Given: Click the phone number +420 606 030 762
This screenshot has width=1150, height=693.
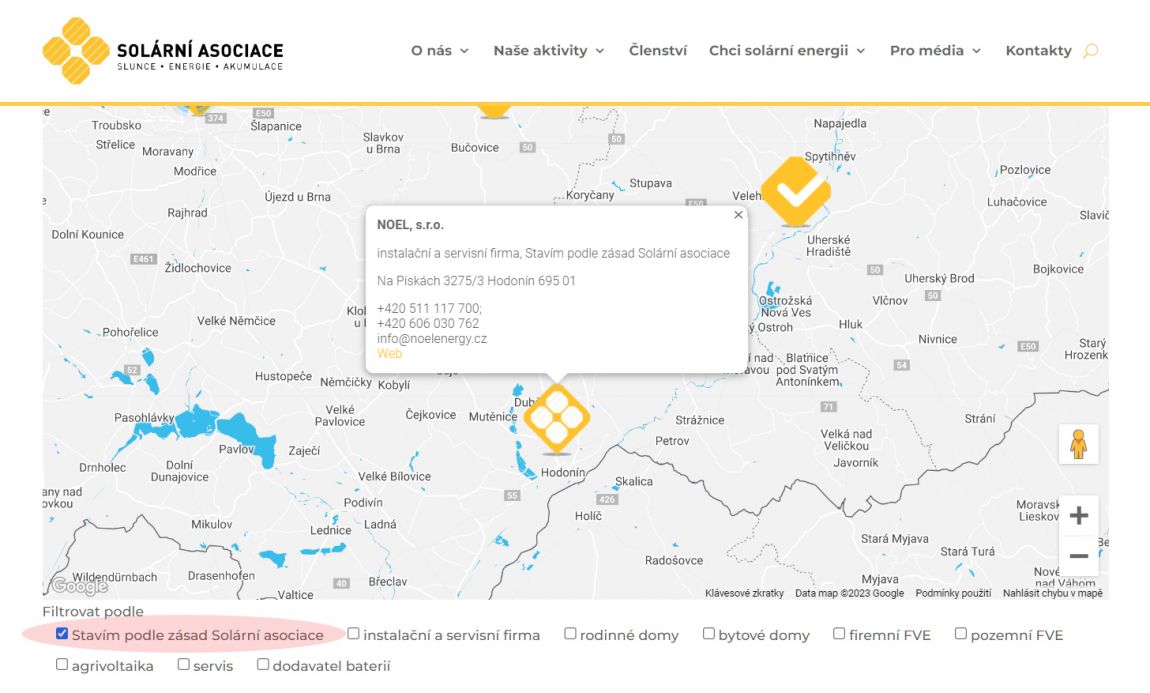Looking at the screenshot, I should point(428,323).
